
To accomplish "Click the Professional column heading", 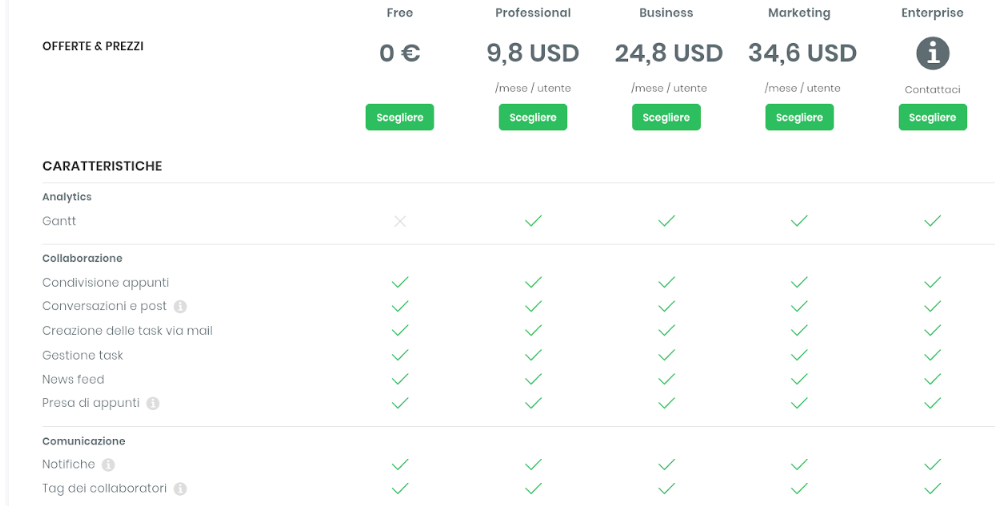I will (x=533, y=13).
